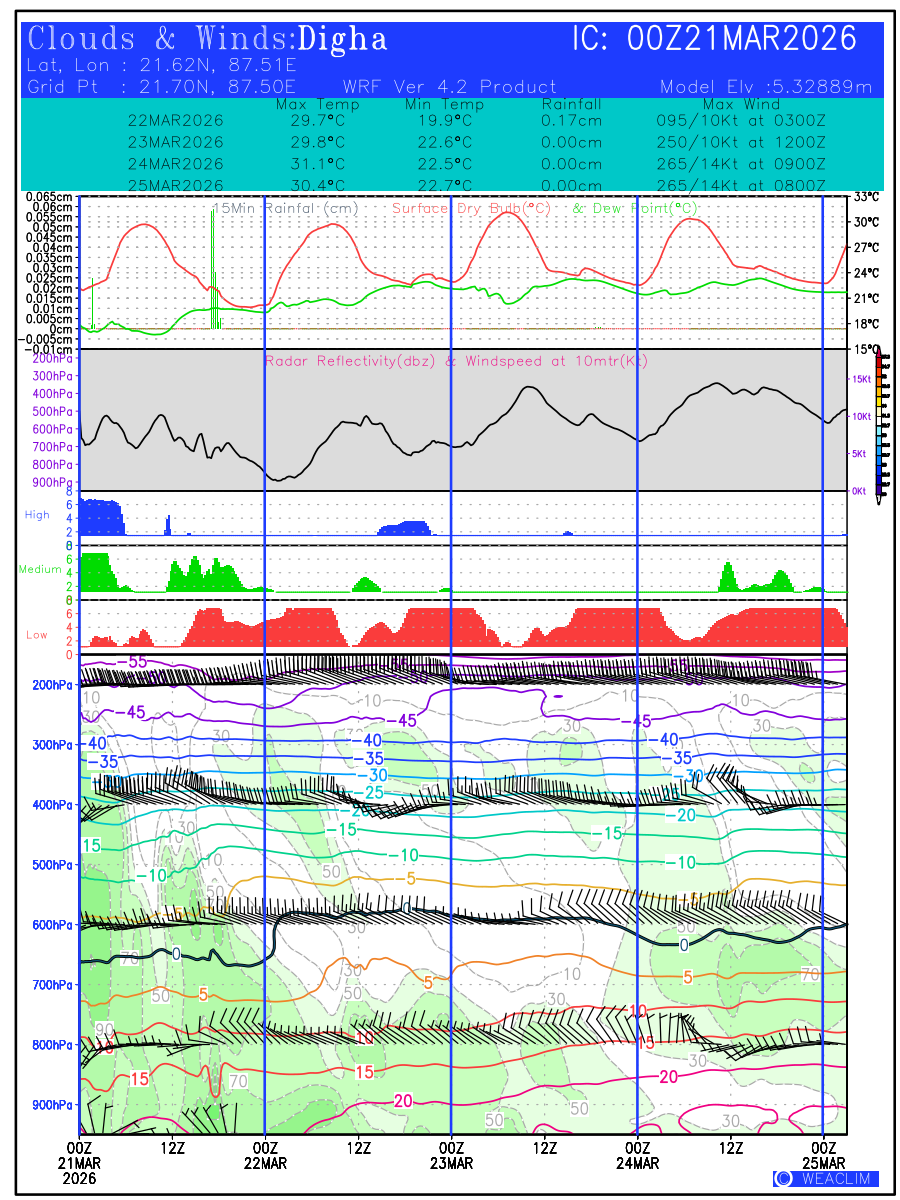This screenshot has width=900, height=1200.
Task: Click the IC: 00Z21MAR2026 initial condition label
Action: [715, 39]
